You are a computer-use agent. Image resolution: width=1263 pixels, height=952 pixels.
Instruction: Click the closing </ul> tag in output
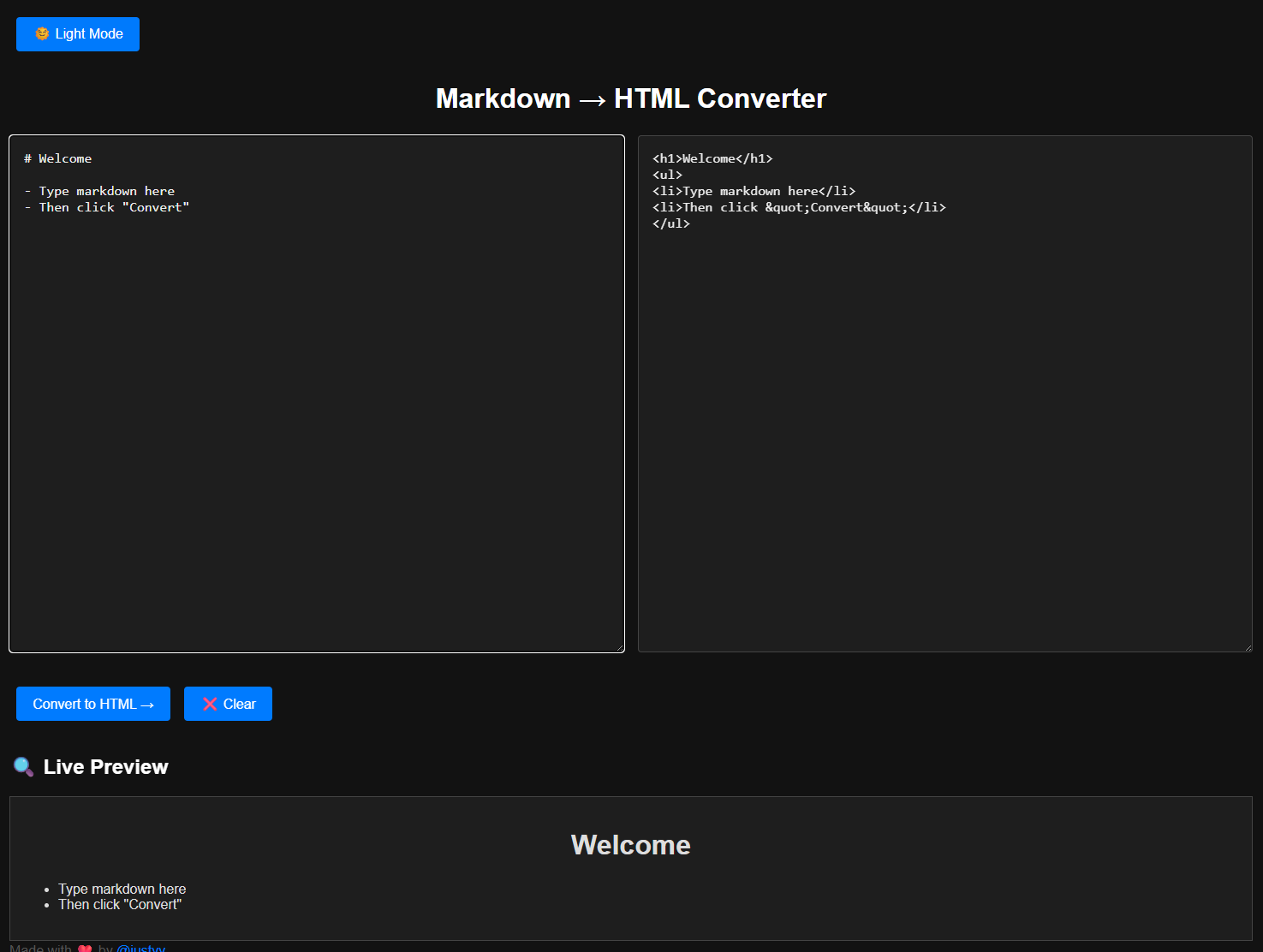[671, 223]
